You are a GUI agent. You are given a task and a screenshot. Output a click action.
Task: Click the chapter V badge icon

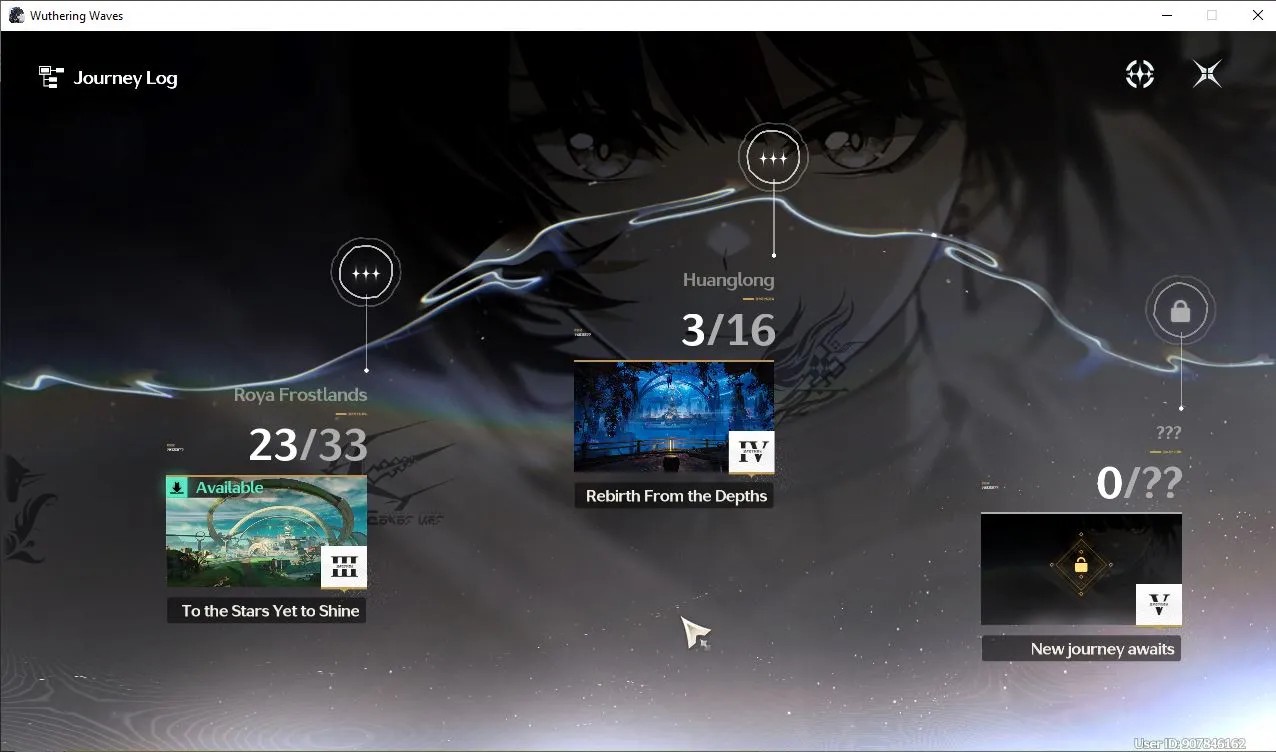coord(1159,605)
